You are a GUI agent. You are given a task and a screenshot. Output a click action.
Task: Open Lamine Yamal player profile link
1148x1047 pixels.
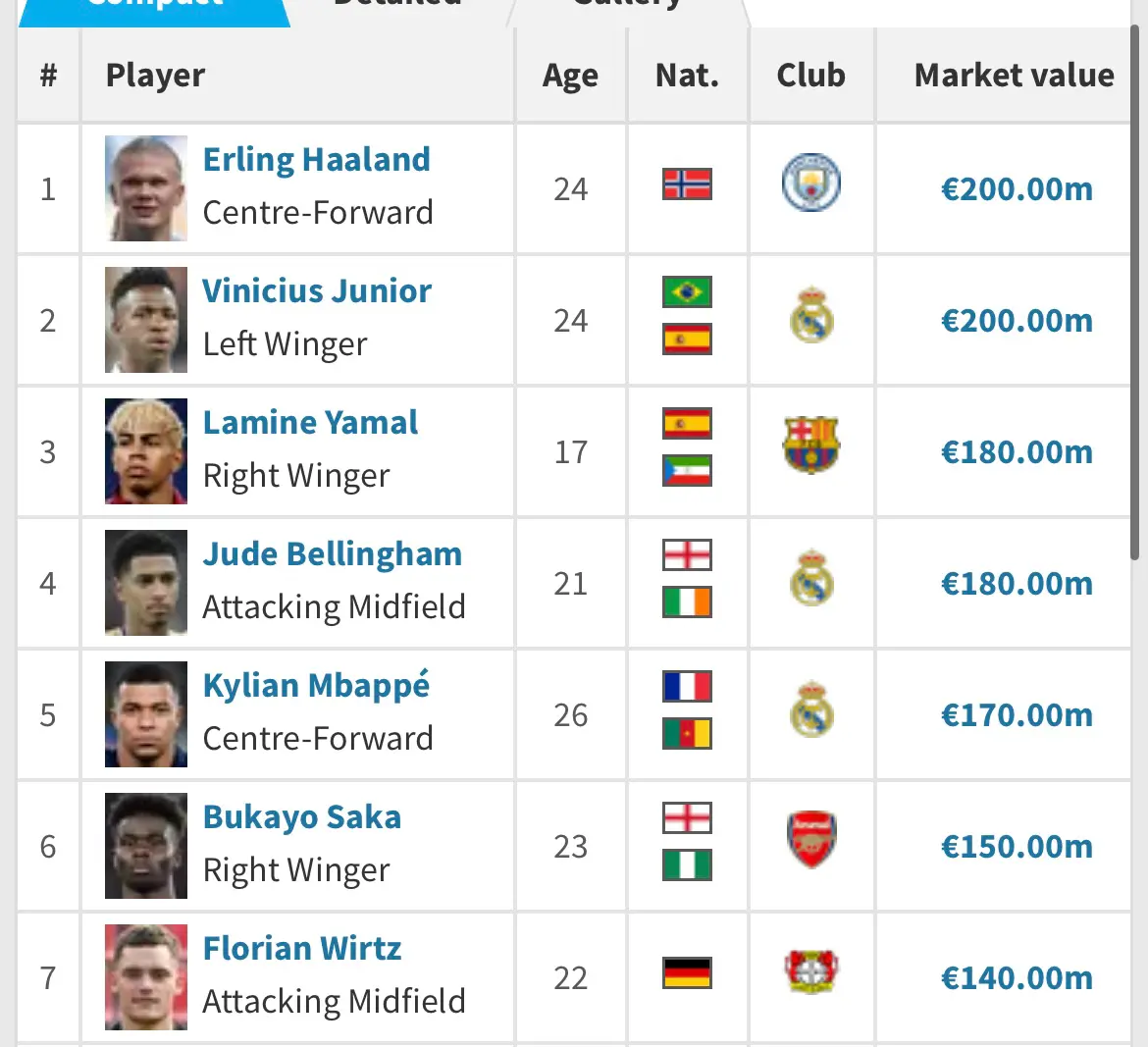(x=310, y=423)
